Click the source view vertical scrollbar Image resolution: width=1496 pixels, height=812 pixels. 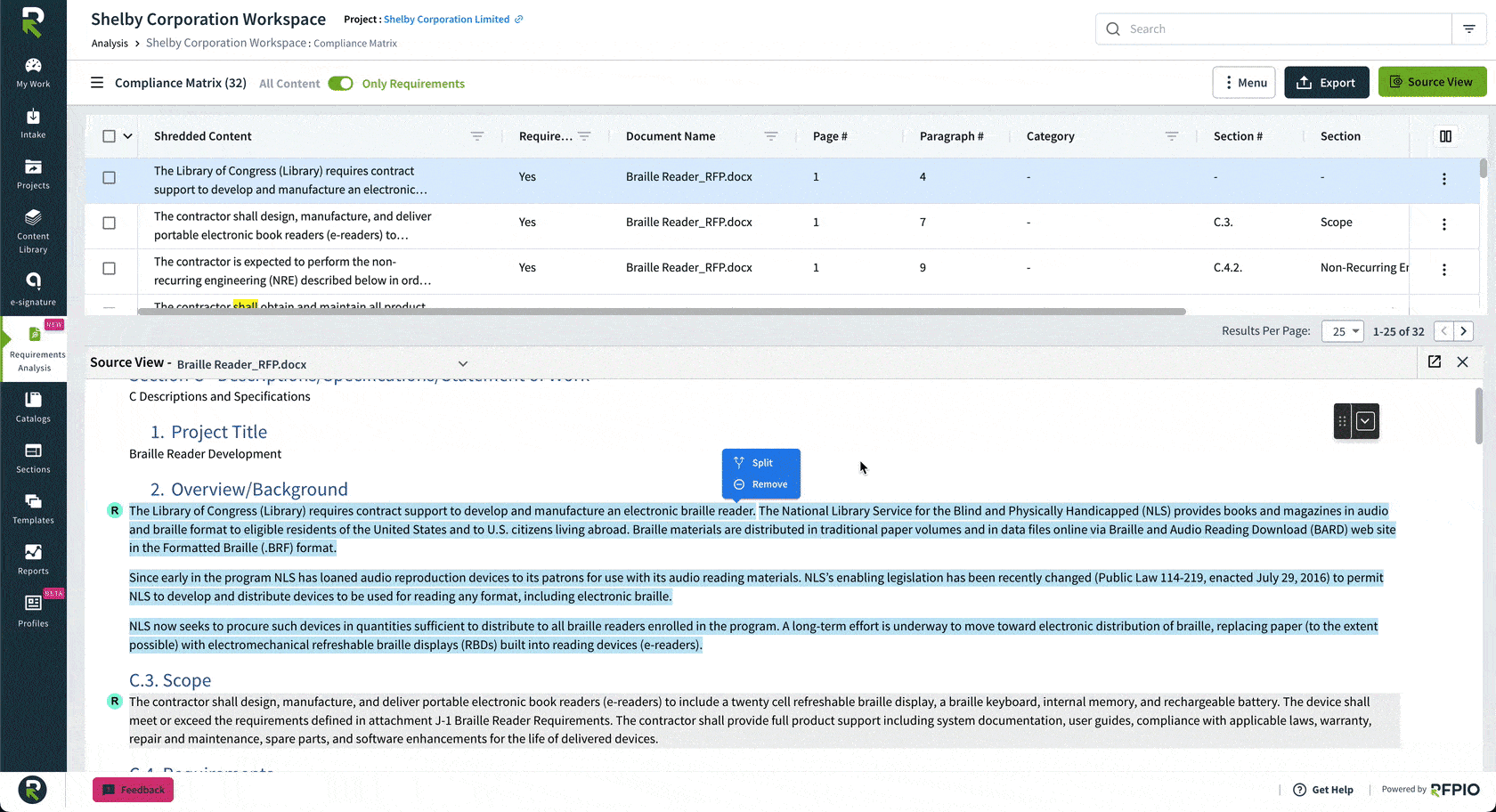(x=1479, y=416)
